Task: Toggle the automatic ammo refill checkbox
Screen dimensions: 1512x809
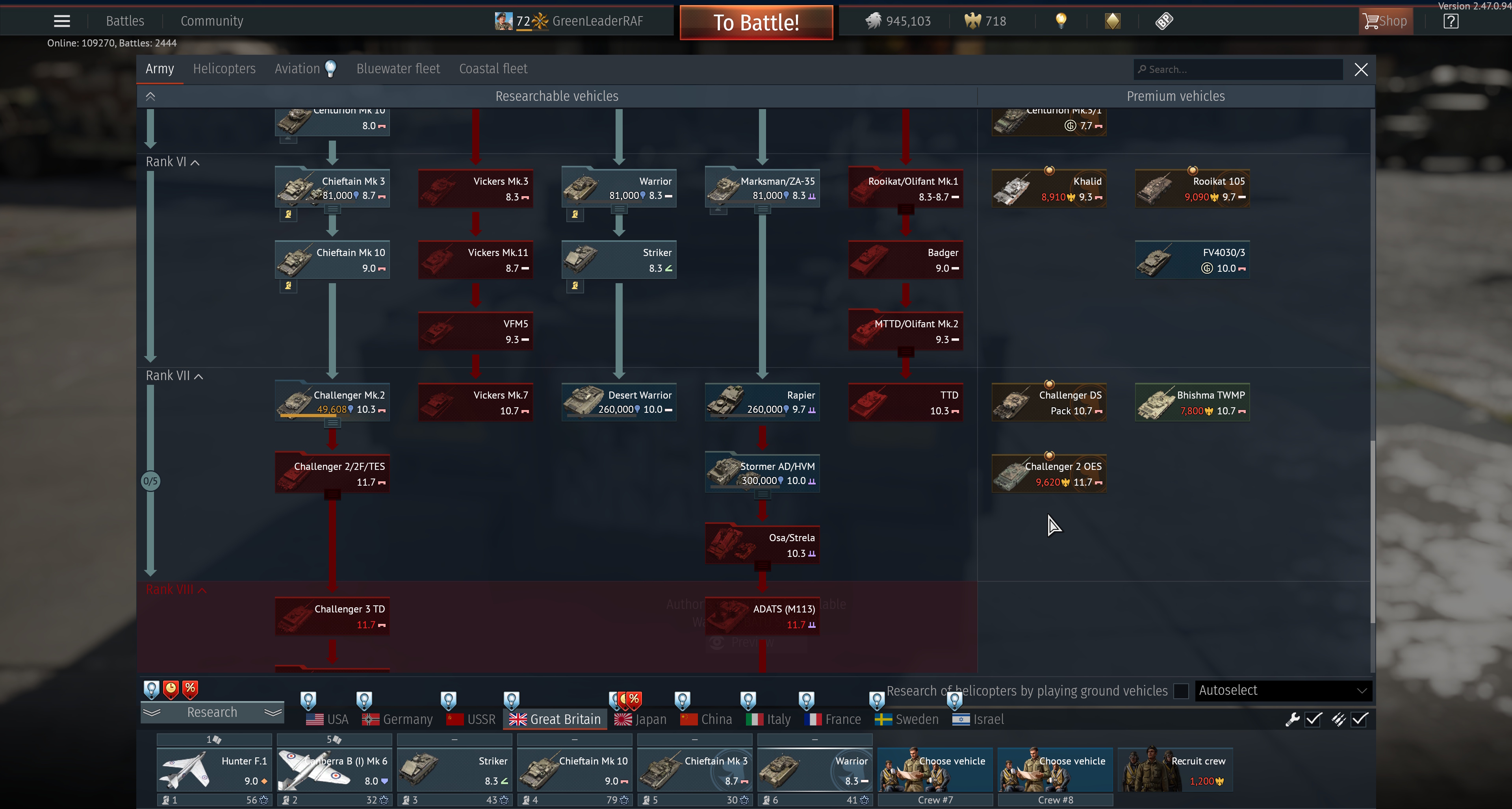Action: 1360,719
